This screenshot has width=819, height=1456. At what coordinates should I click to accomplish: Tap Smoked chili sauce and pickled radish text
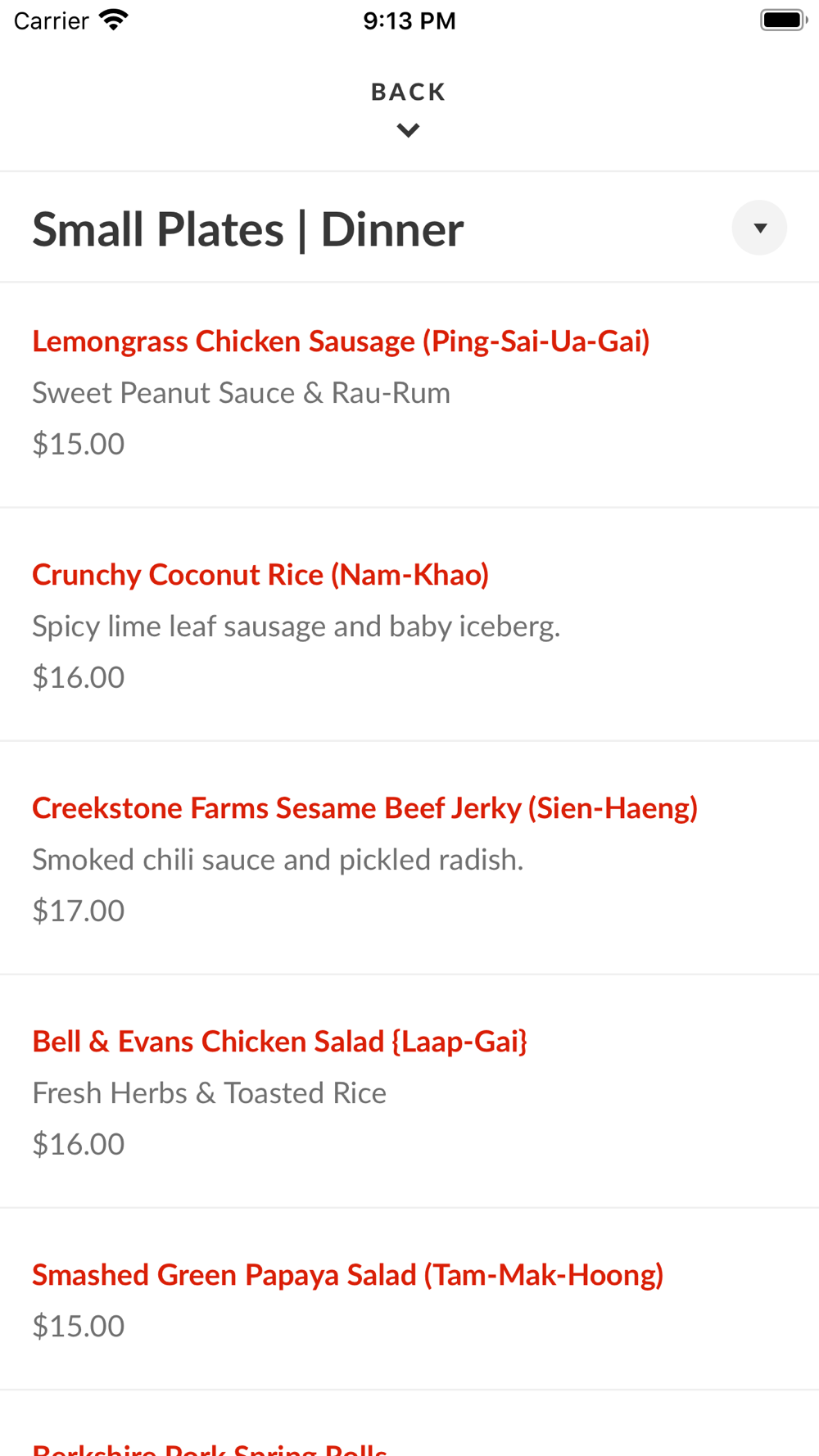(278, 860)
